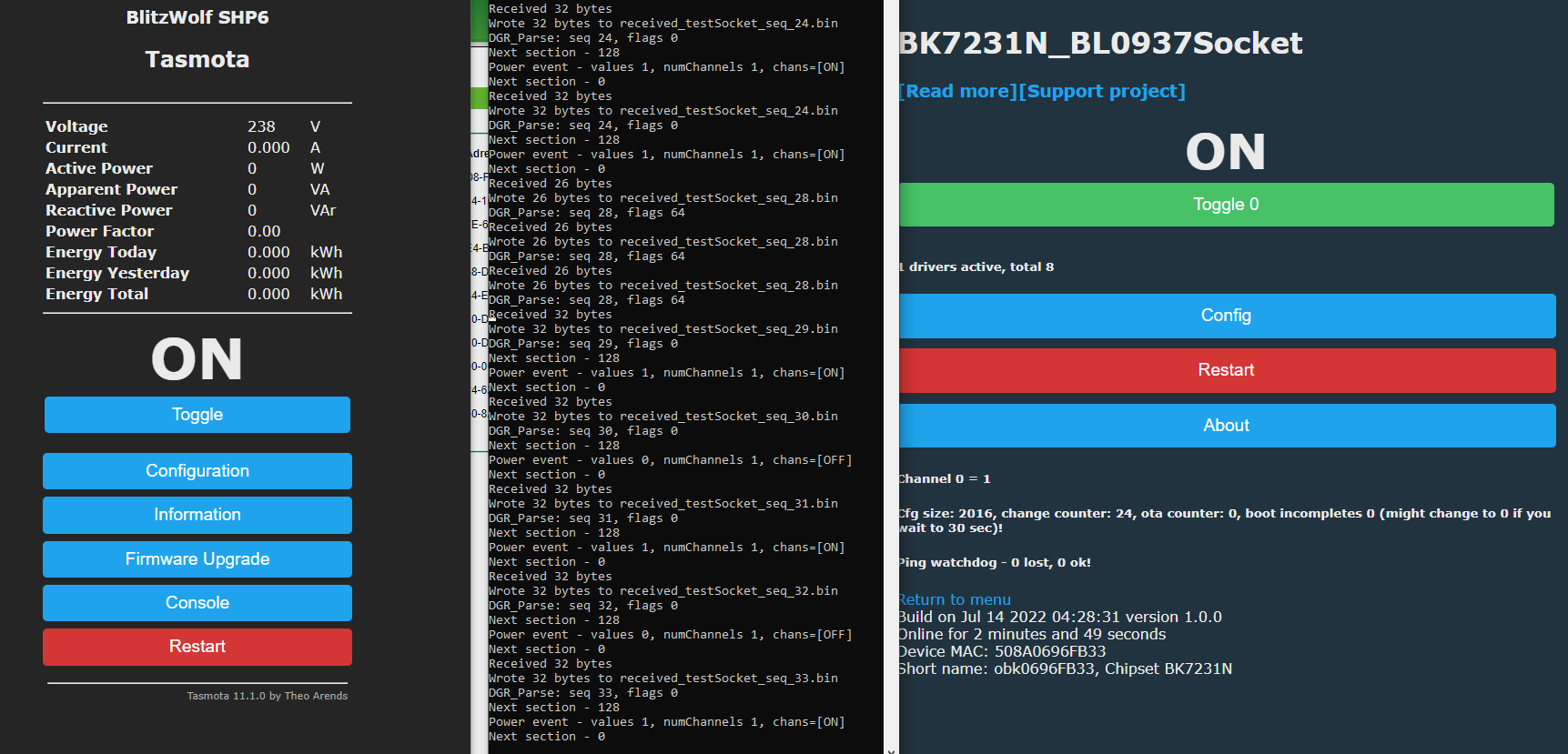Open the Tasmota Console
This screenshot has width=1568, height=754.
pyautogui.click(x=197, y=603)
